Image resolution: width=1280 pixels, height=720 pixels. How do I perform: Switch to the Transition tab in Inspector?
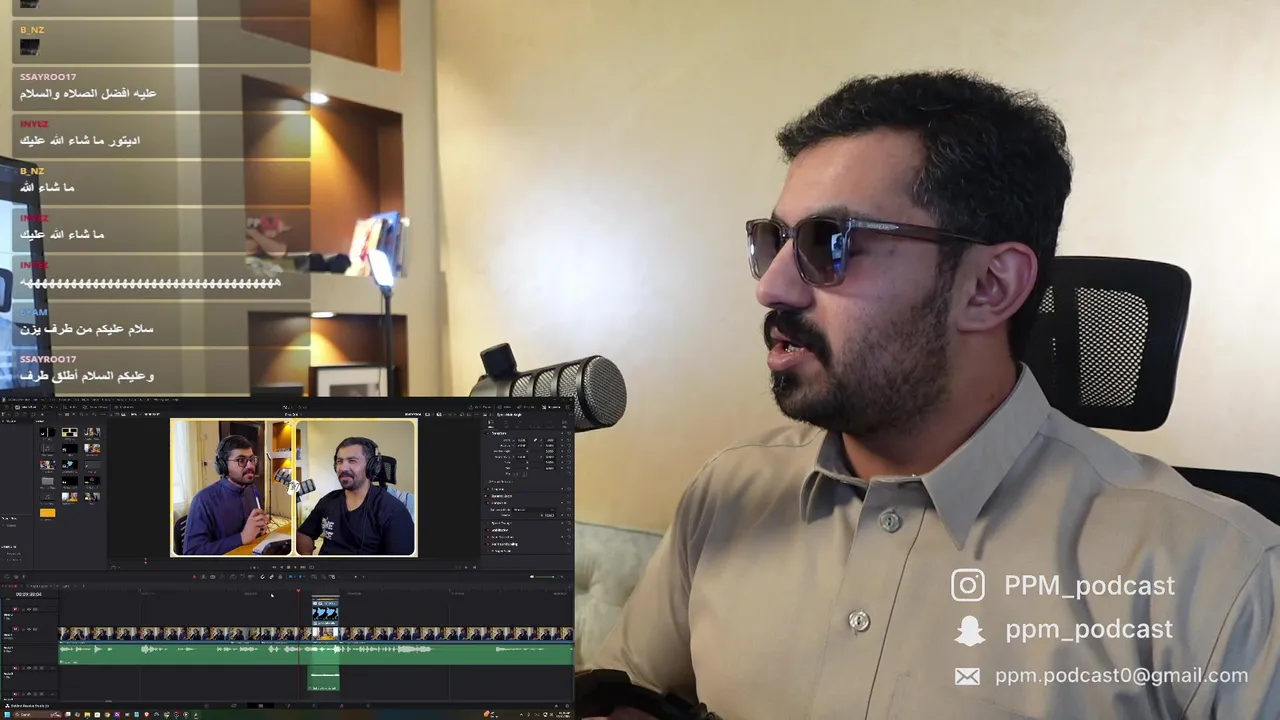[534, 424]
